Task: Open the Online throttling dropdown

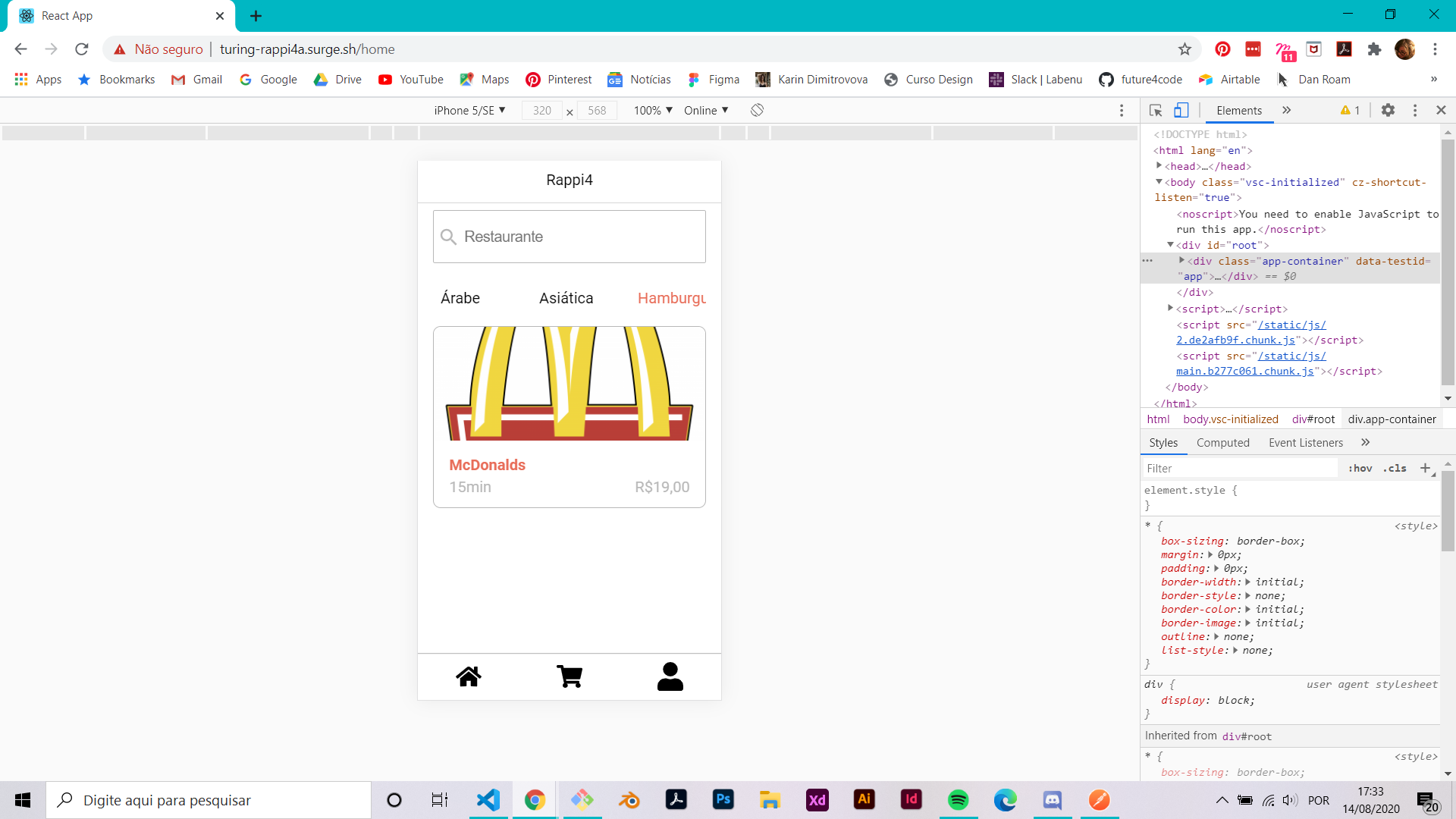Action: click(x=706, y=111)
